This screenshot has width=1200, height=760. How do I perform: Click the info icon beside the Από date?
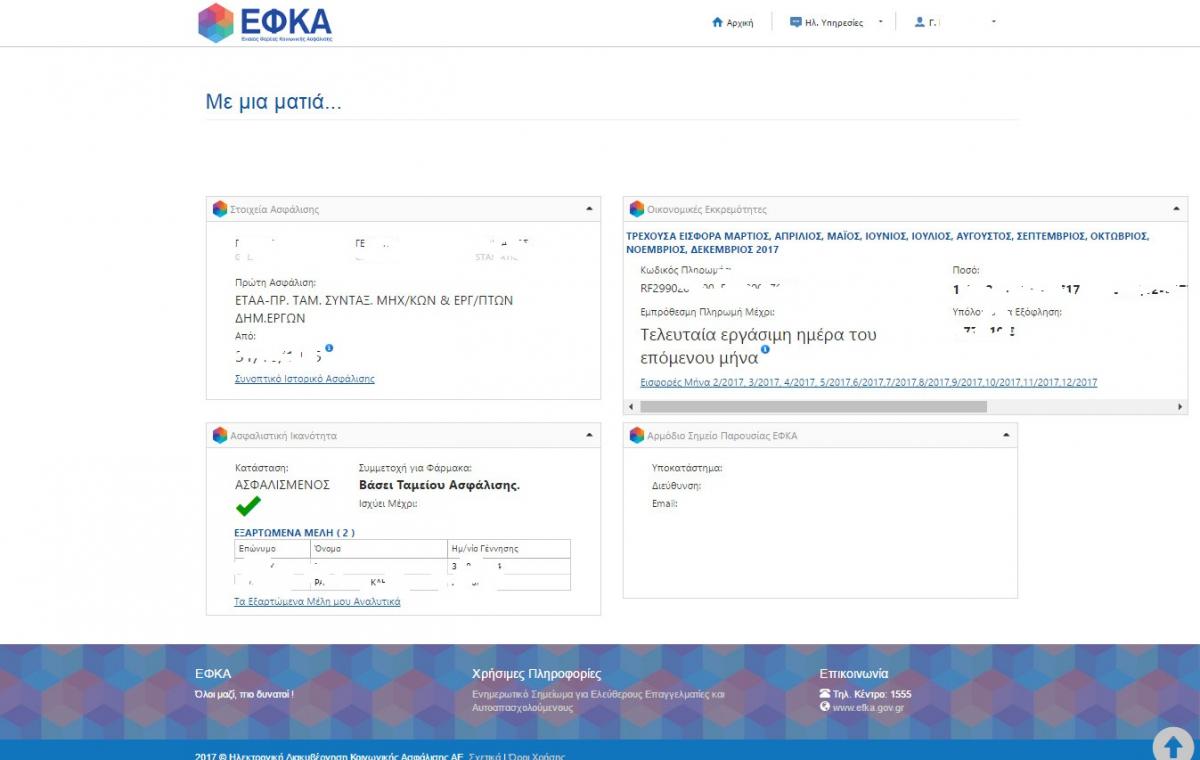pos(329,348)
